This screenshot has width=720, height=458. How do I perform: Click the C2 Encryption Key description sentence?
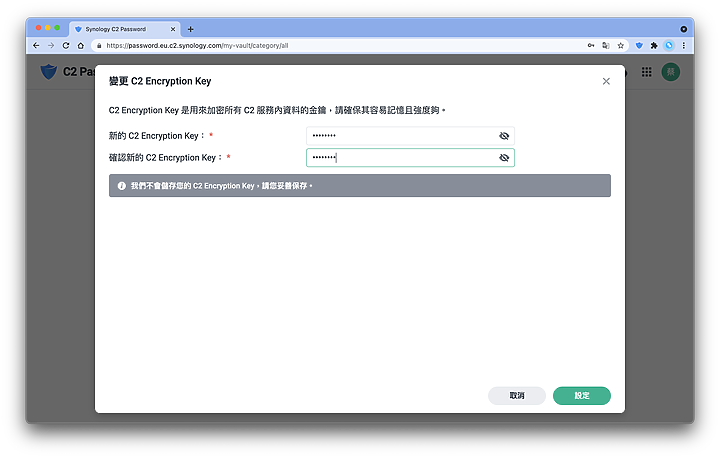tap(277, 110)
